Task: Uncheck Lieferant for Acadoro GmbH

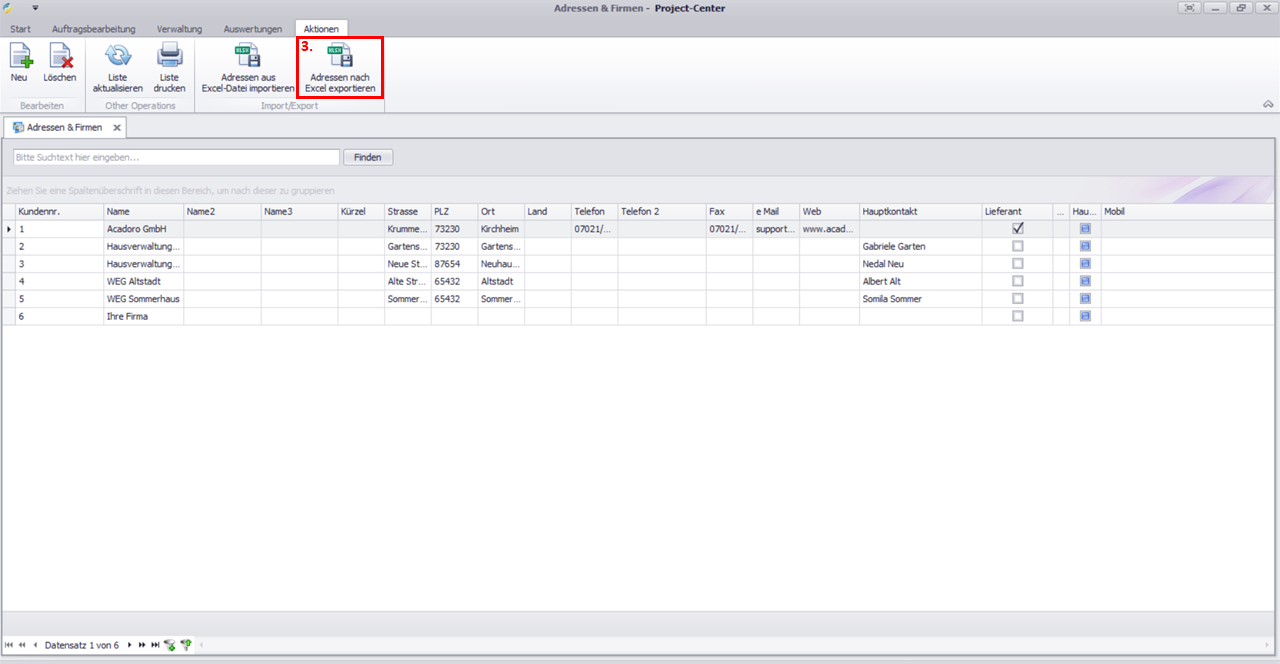Action: (1018, 229)
